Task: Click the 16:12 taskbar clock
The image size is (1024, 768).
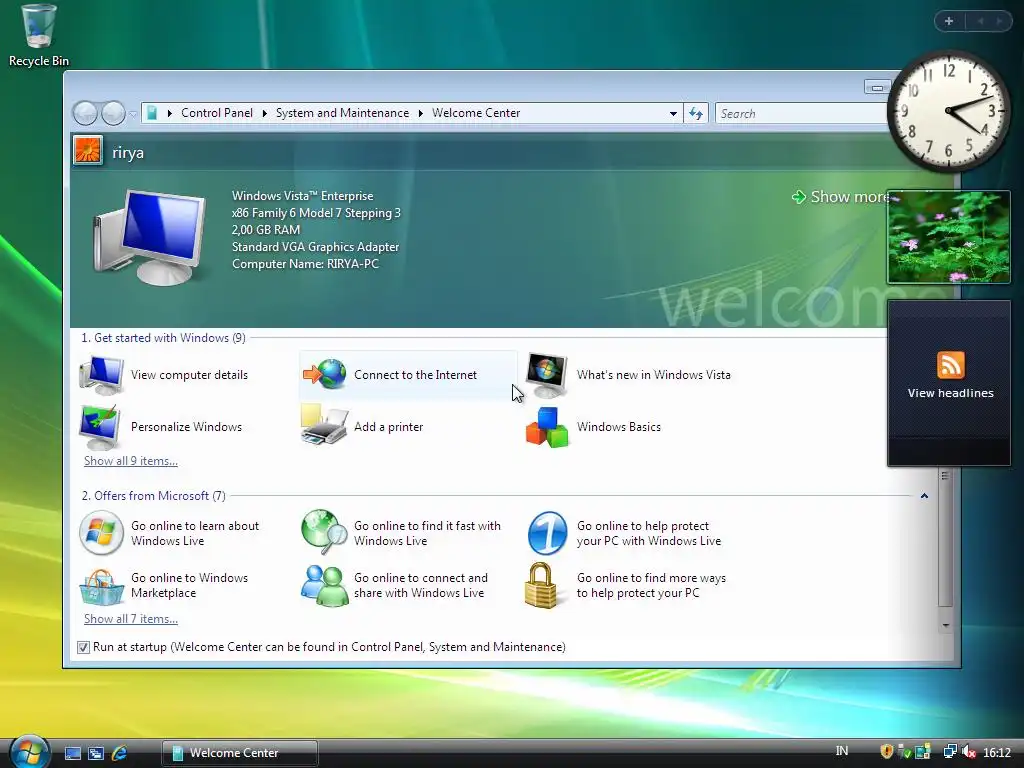Action: click(997, 752)
